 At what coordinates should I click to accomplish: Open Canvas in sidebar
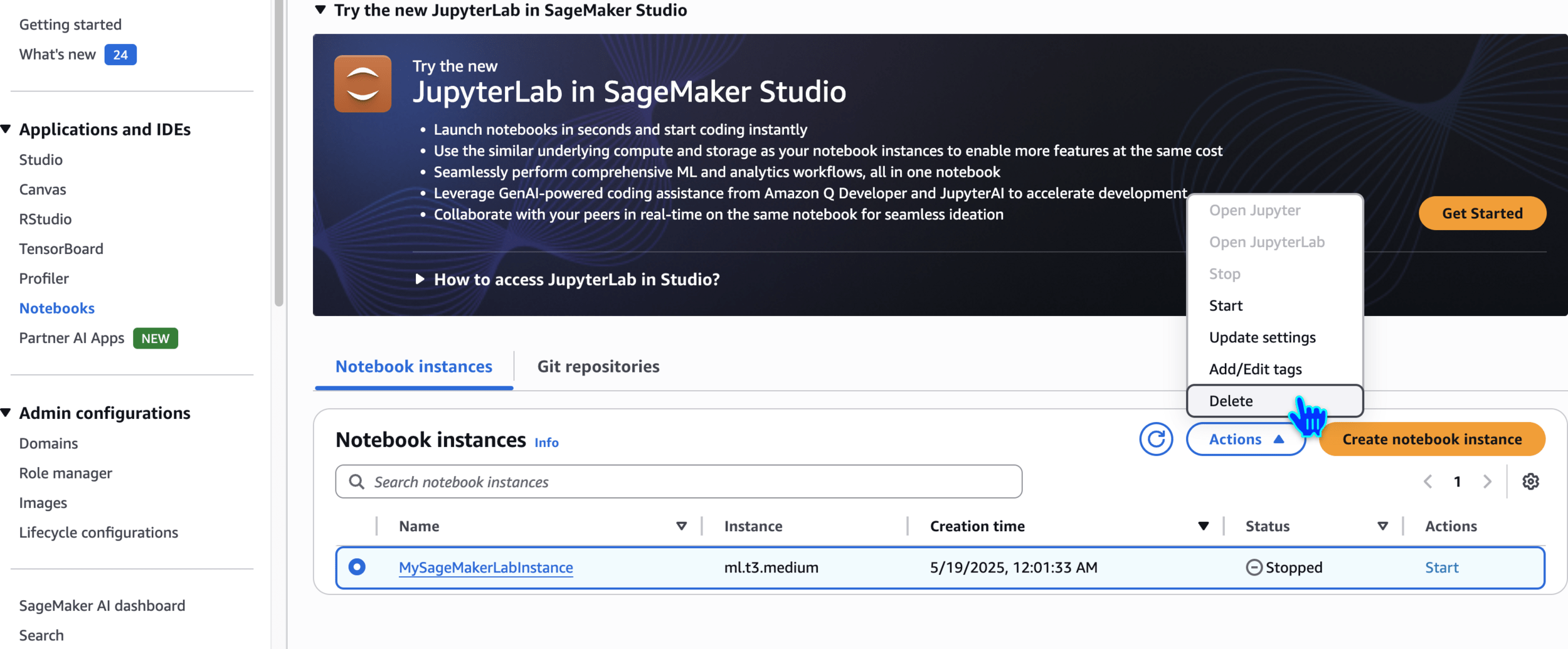click(43, 189)
